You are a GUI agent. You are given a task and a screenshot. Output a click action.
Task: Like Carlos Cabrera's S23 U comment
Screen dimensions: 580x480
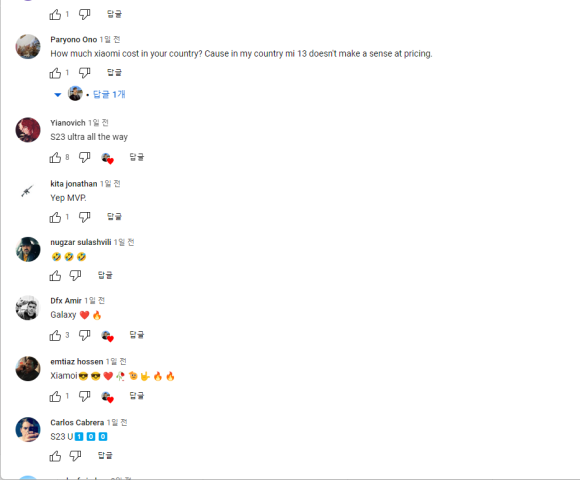[55, 456]
